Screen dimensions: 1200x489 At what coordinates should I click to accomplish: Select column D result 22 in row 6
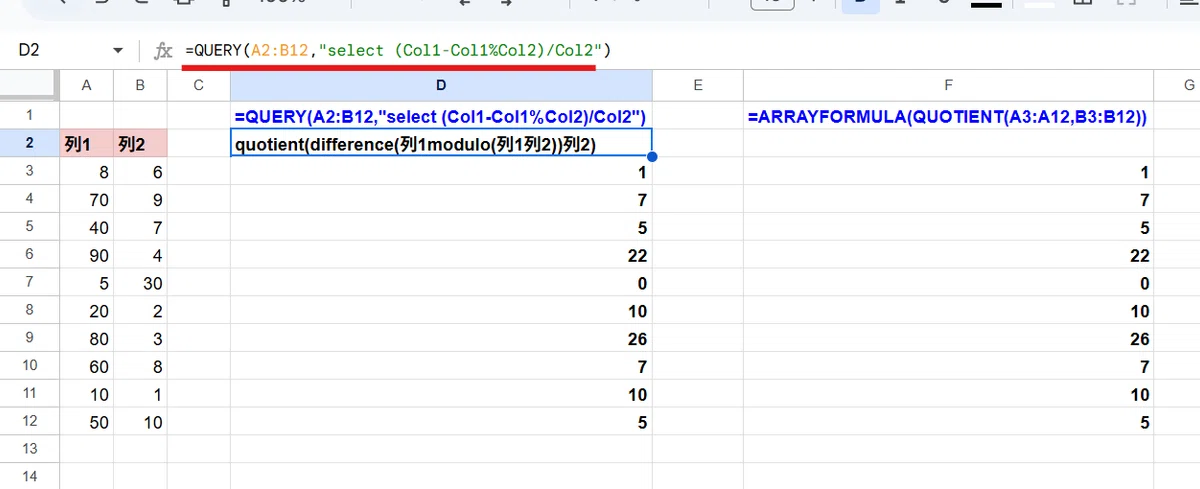(x=441, y=255)
